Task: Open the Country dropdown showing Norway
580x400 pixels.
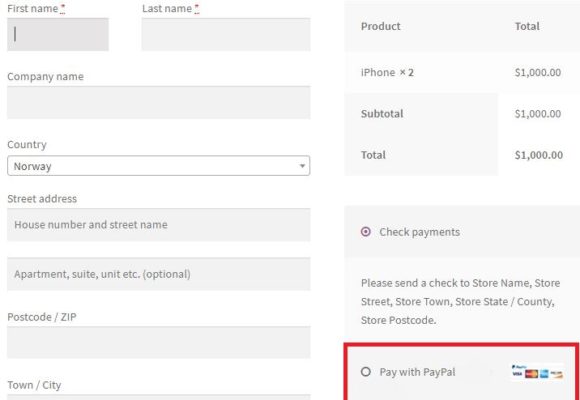Action: tap(158, 166)
